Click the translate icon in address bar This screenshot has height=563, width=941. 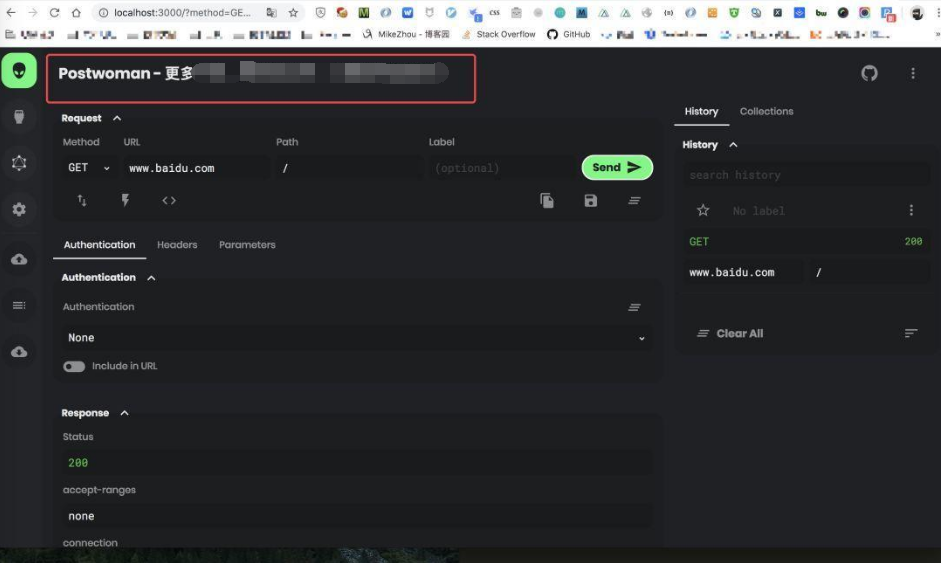click(x=271, y=13)
